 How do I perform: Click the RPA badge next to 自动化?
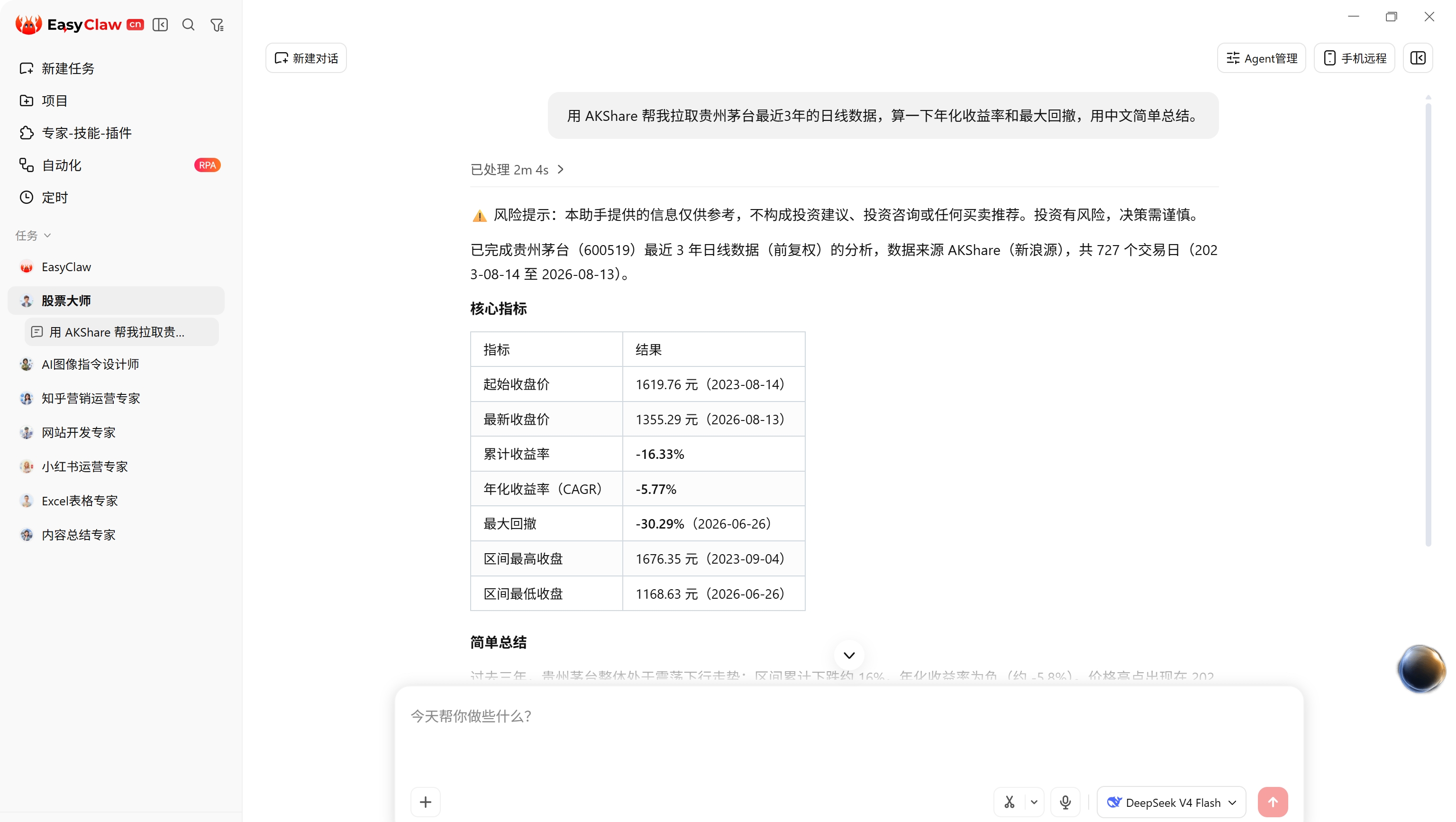207,165
